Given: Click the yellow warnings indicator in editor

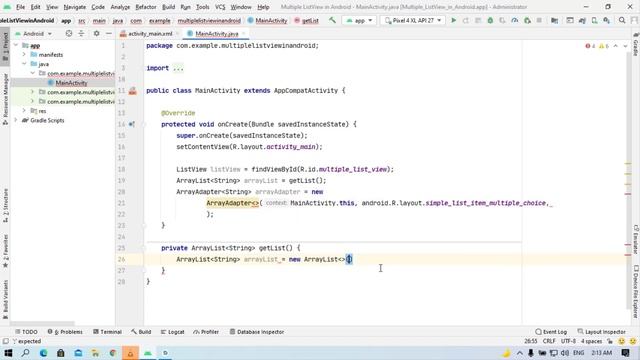Looking at the screenshot, I should tap(604, 46).
